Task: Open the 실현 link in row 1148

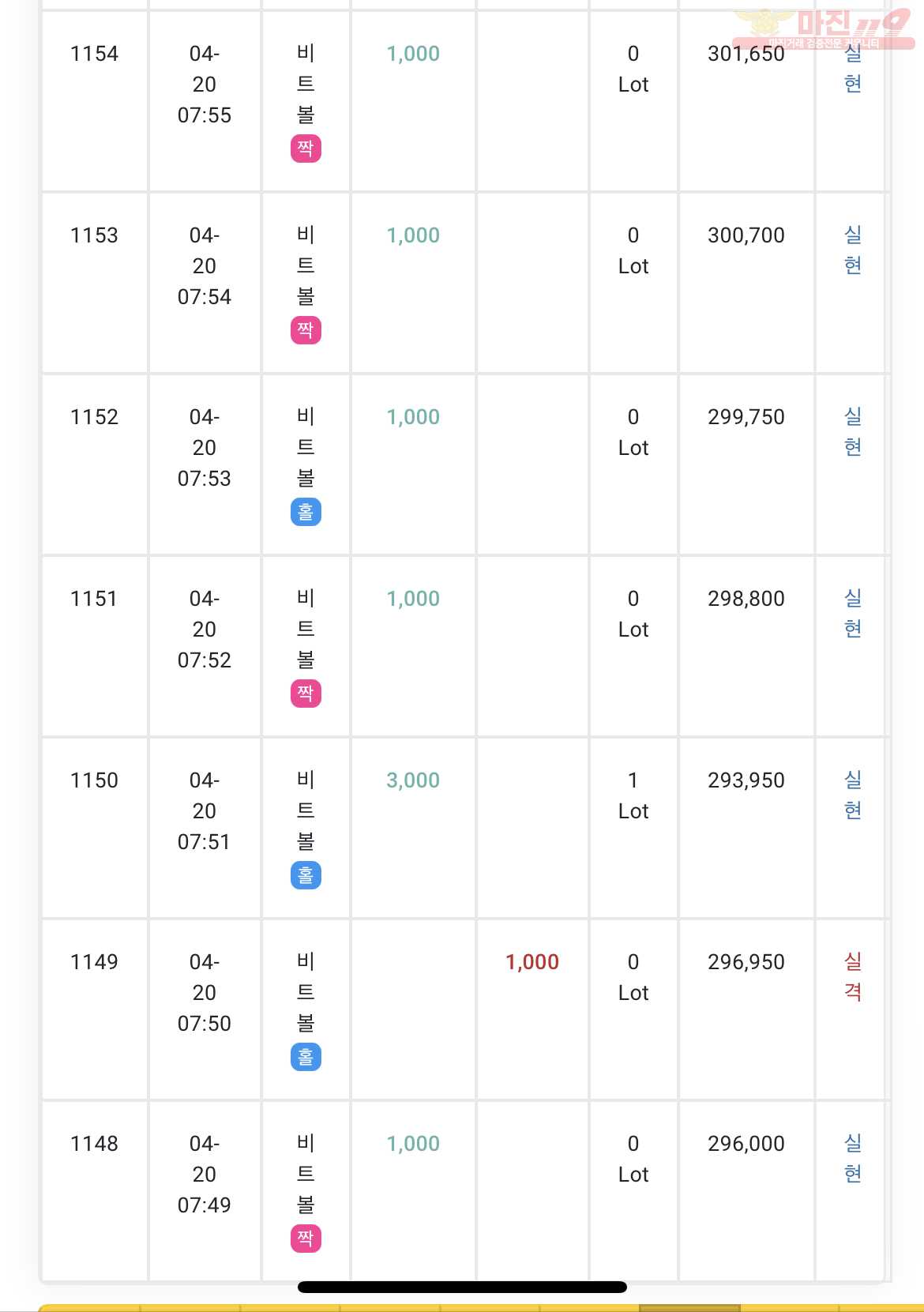Action: click(853, 1159)
